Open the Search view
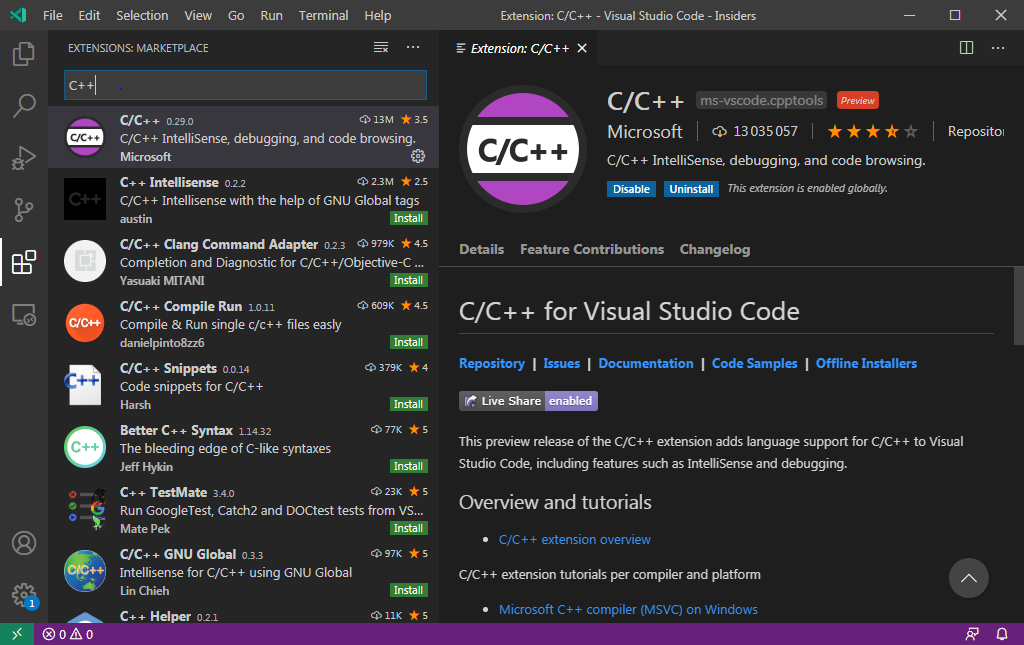The height and width of the screenshot is (645, 1024). [x=22, y=105]
